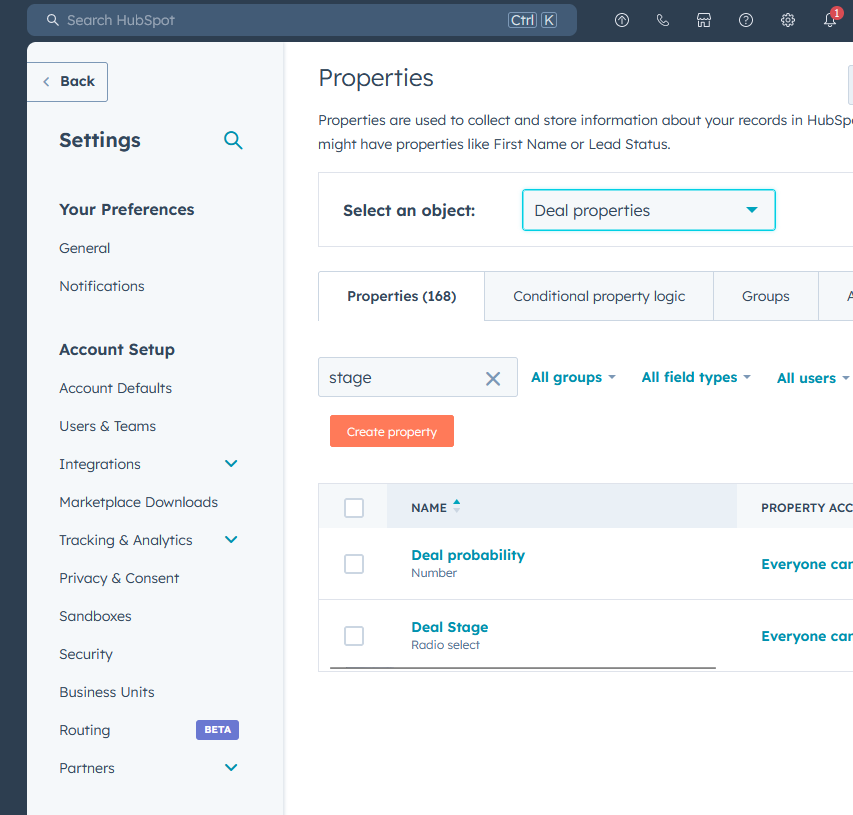The width and height of the screenshot is (853, 815).
Task: Click the Create property button
Action: [391, 431]
